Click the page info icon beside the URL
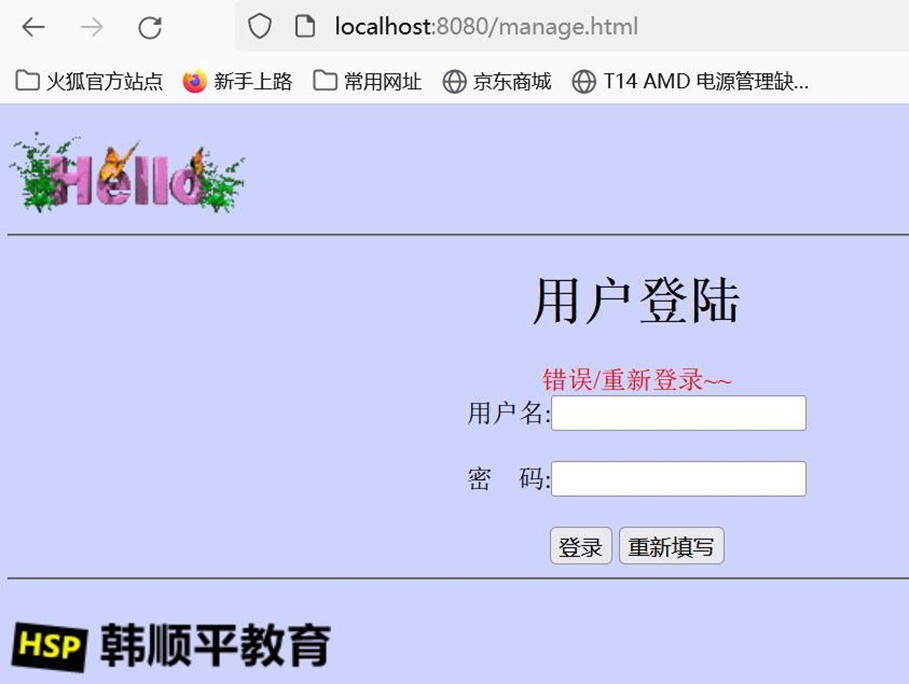Screen dimensions: 909x684 (305, 27)
